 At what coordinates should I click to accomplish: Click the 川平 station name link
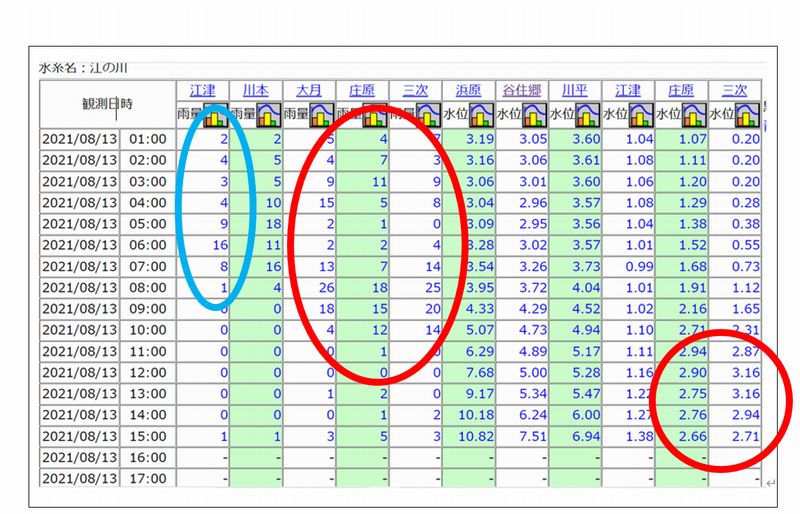pyautogui.click(x=574, y=91)
